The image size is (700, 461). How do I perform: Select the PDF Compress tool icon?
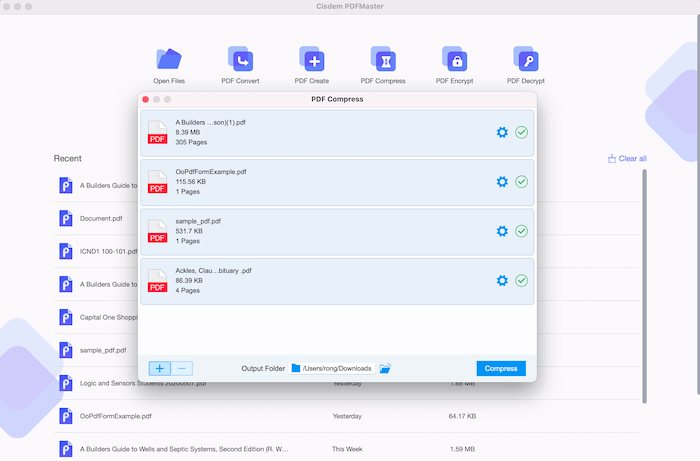[x=383, y=59]
